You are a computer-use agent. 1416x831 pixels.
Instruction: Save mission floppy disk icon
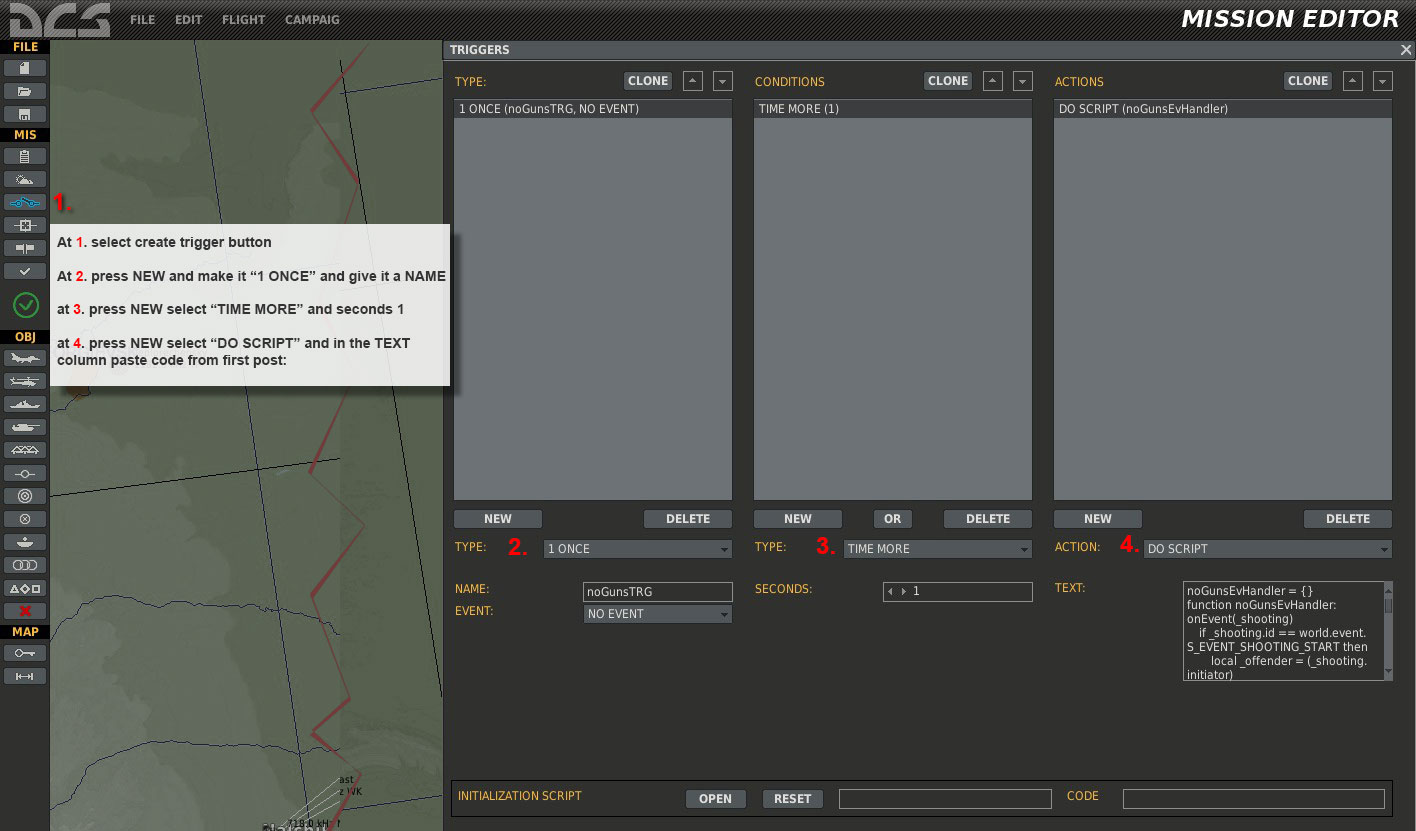click(x=25, y=115)
